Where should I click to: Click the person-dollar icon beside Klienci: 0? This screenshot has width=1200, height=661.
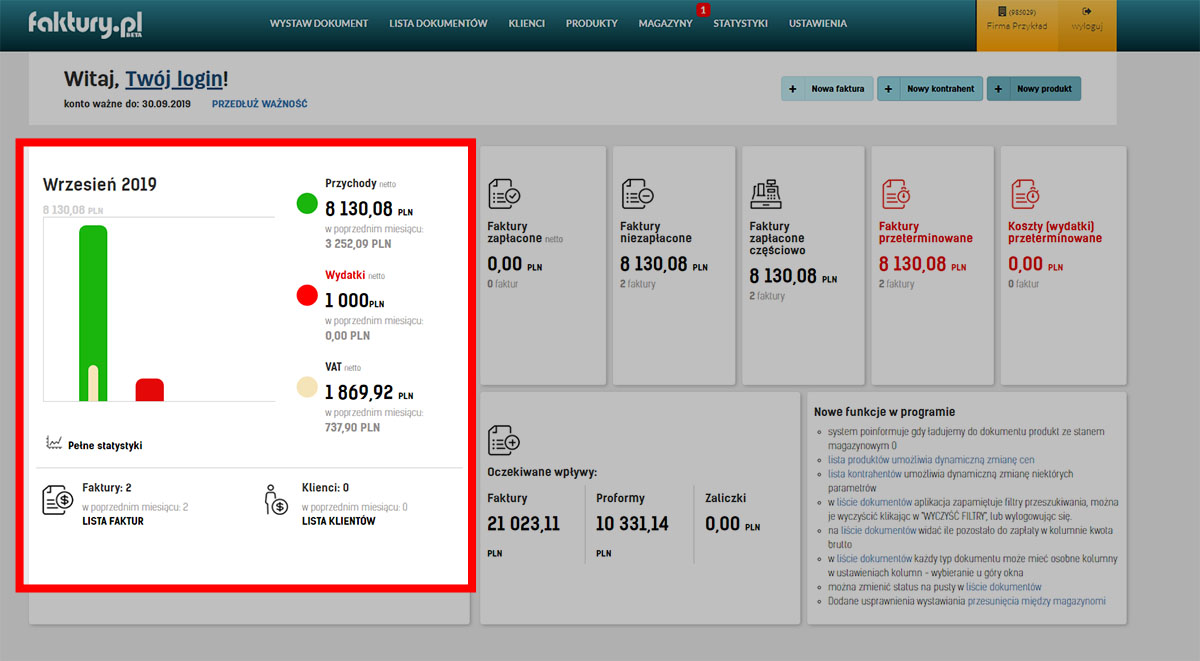[x=277, y=502]
